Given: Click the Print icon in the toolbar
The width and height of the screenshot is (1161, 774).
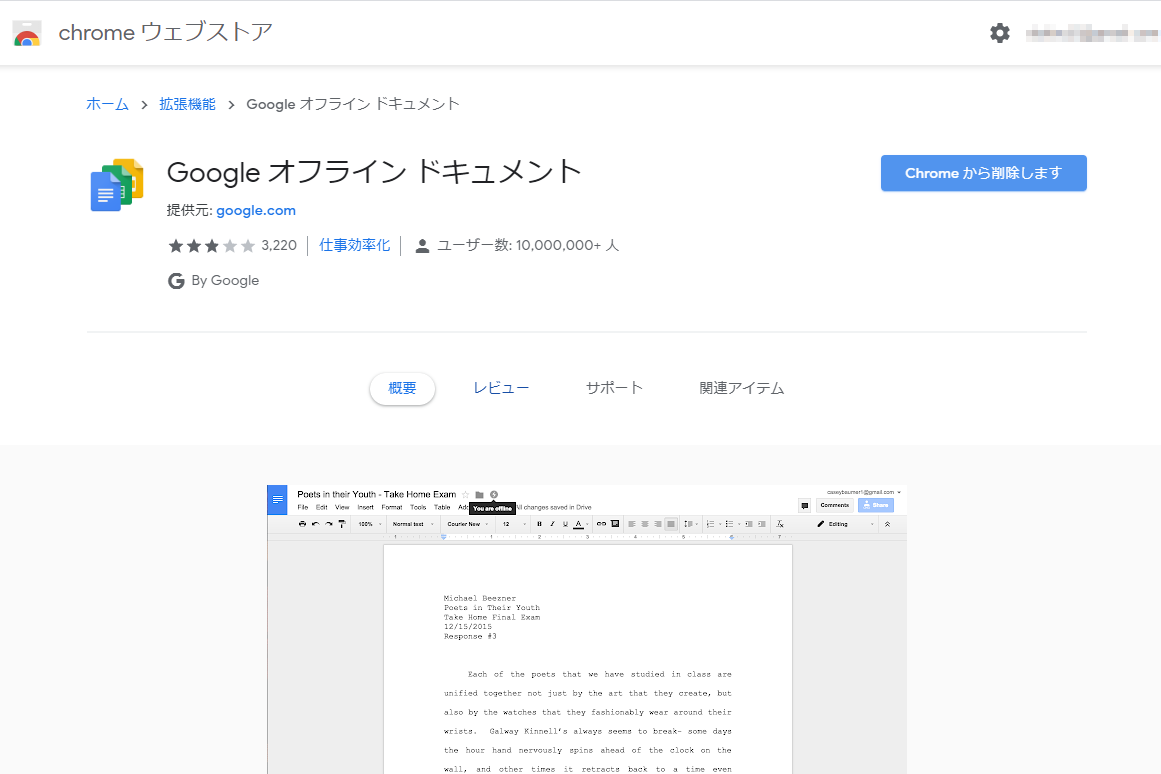Looking at the screenshot, I should point(301,525).
